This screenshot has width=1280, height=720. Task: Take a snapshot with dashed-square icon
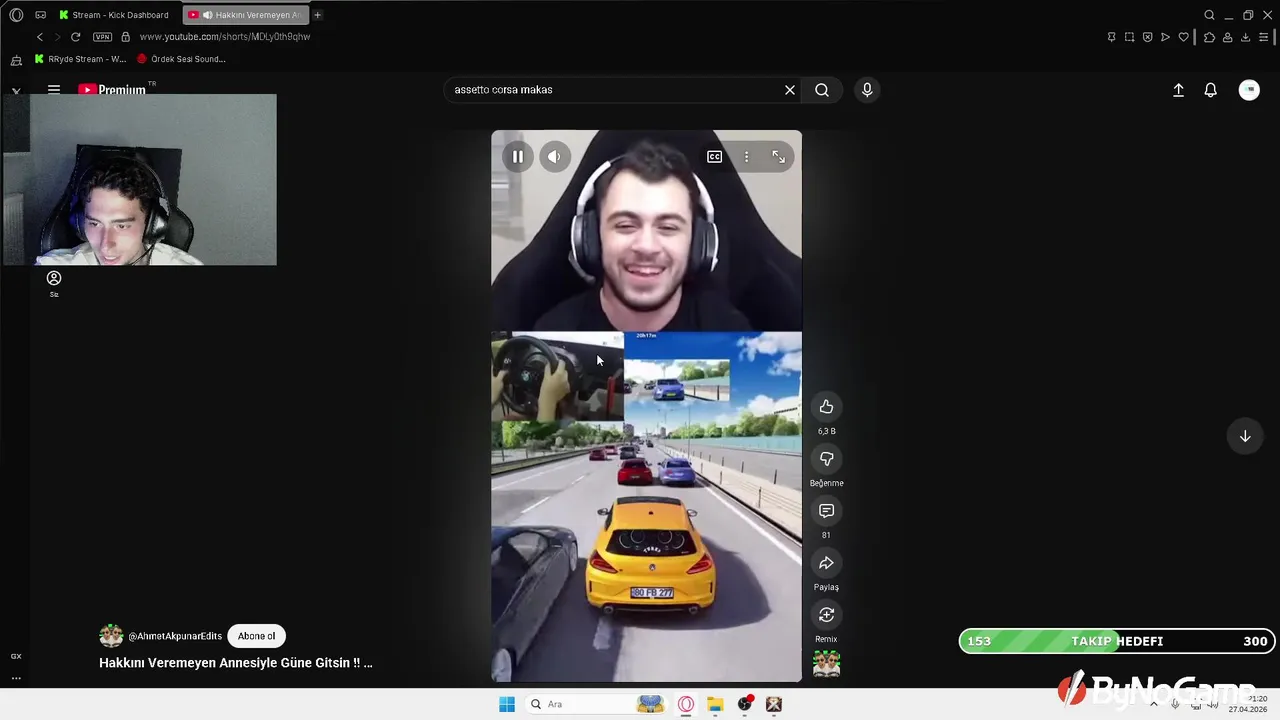point(1129,37)
